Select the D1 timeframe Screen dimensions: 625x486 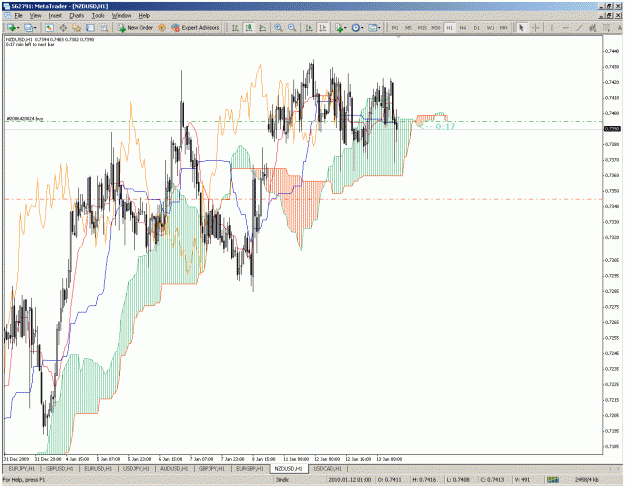click(476, 28)
